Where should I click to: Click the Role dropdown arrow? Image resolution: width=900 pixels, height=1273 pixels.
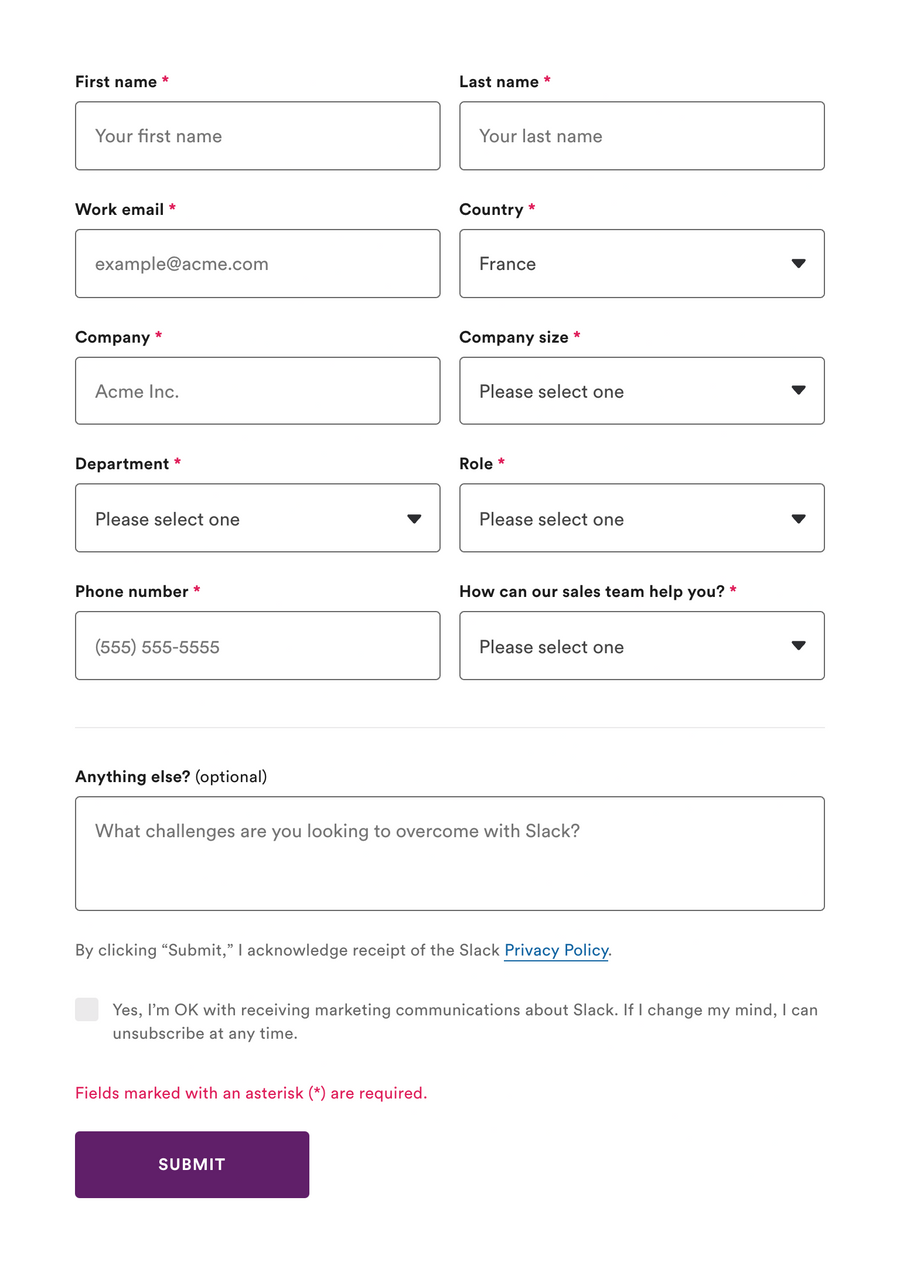pyautogui.click(x=798, y=518)
